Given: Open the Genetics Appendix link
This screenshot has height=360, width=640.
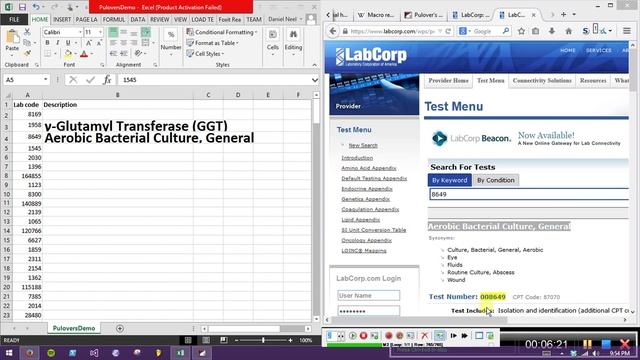Looking at the screenshot, I should click(365, 199).
